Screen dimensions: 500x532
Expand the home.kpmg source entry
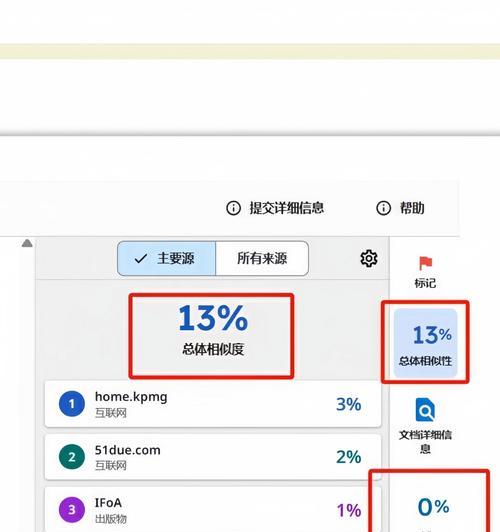click(213, 404)
